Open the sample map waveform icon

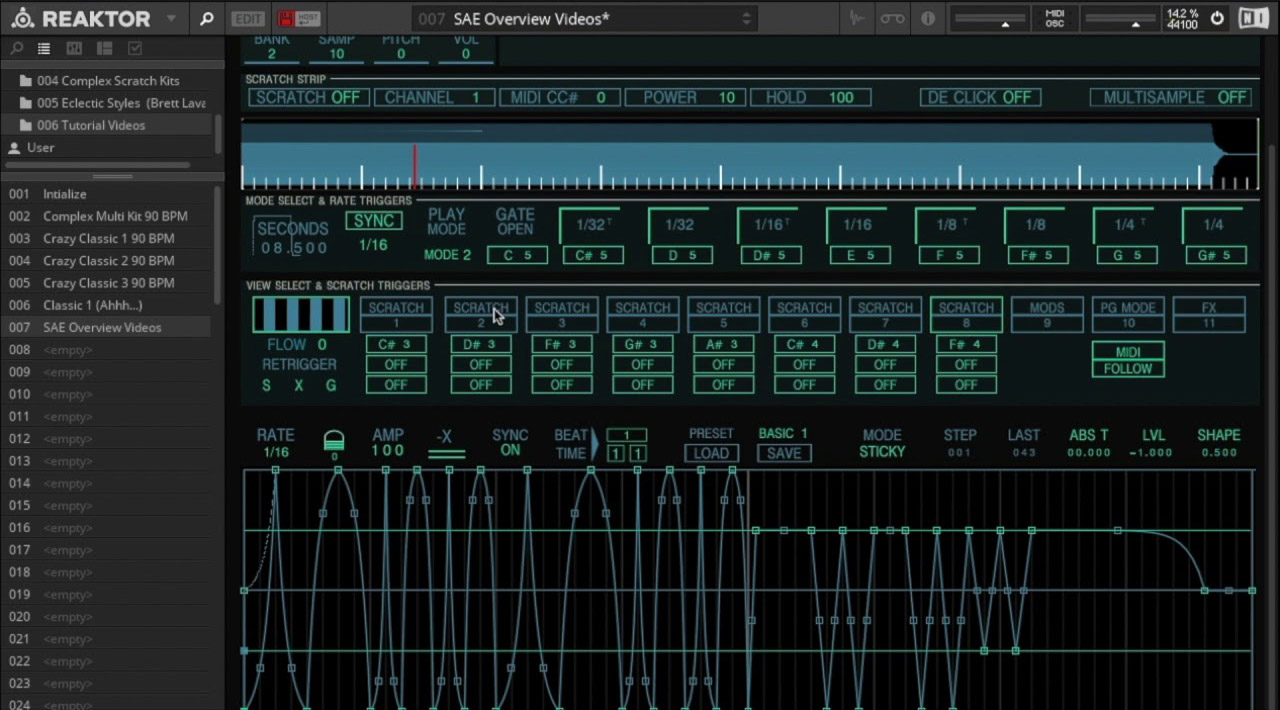(857, 18)
